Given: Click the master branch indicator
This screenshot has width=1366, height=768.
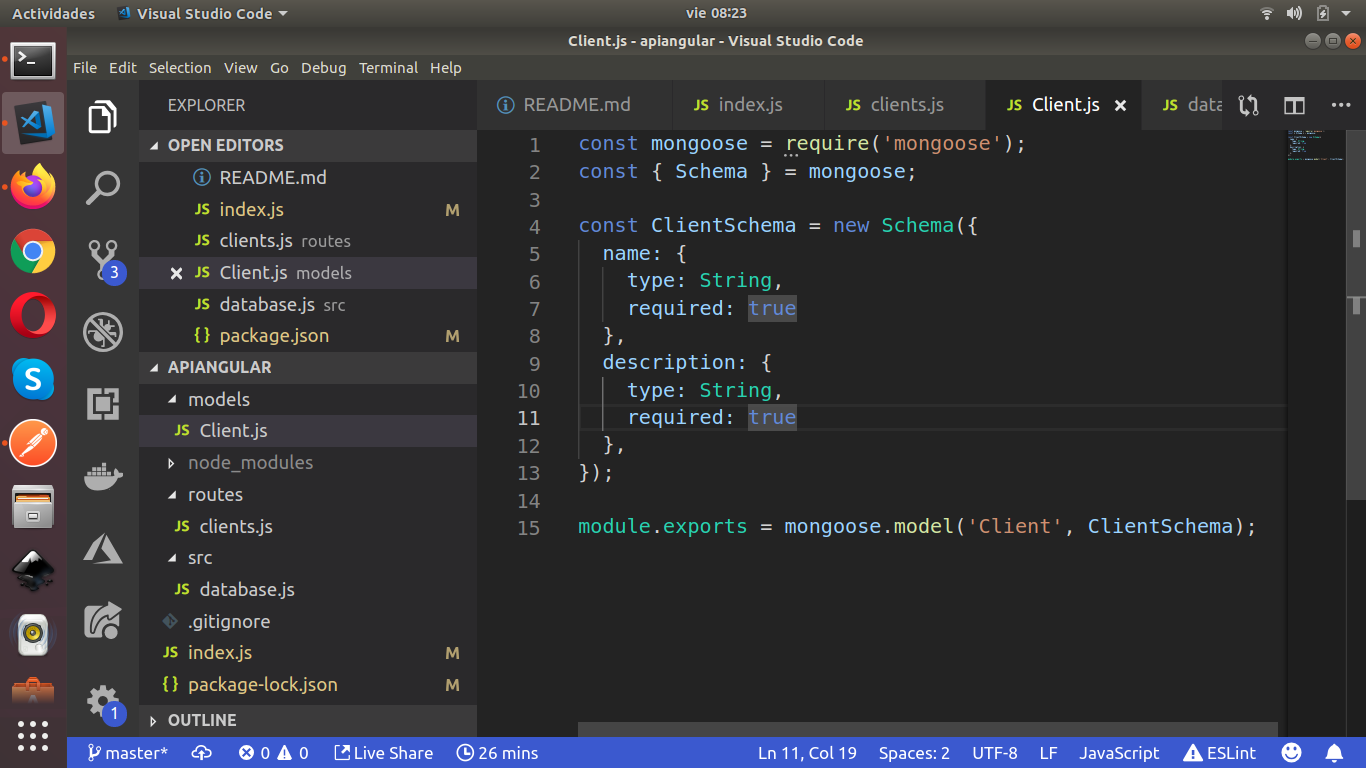Looking at the screenshot, I should pos(127,753).
